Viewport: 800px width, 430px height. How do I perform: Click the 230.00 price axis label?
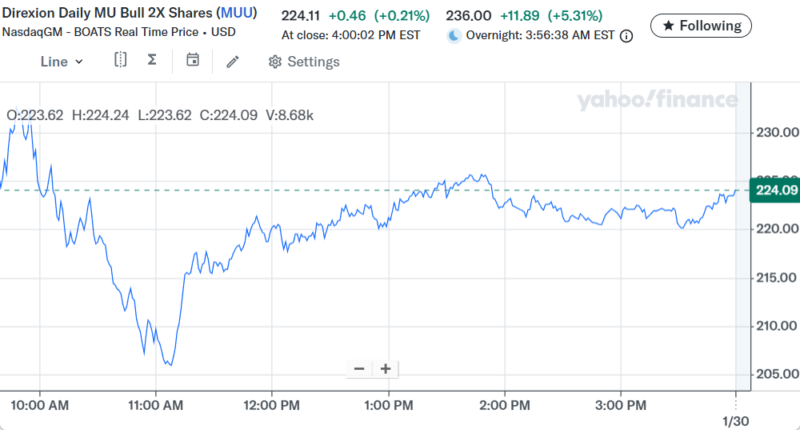pyautogui.click(x=775, y=132)
